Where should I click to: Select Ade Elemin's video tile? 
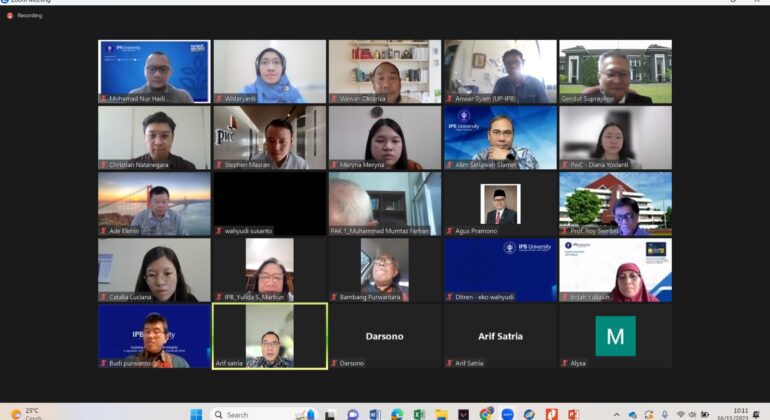pos(154,204)
